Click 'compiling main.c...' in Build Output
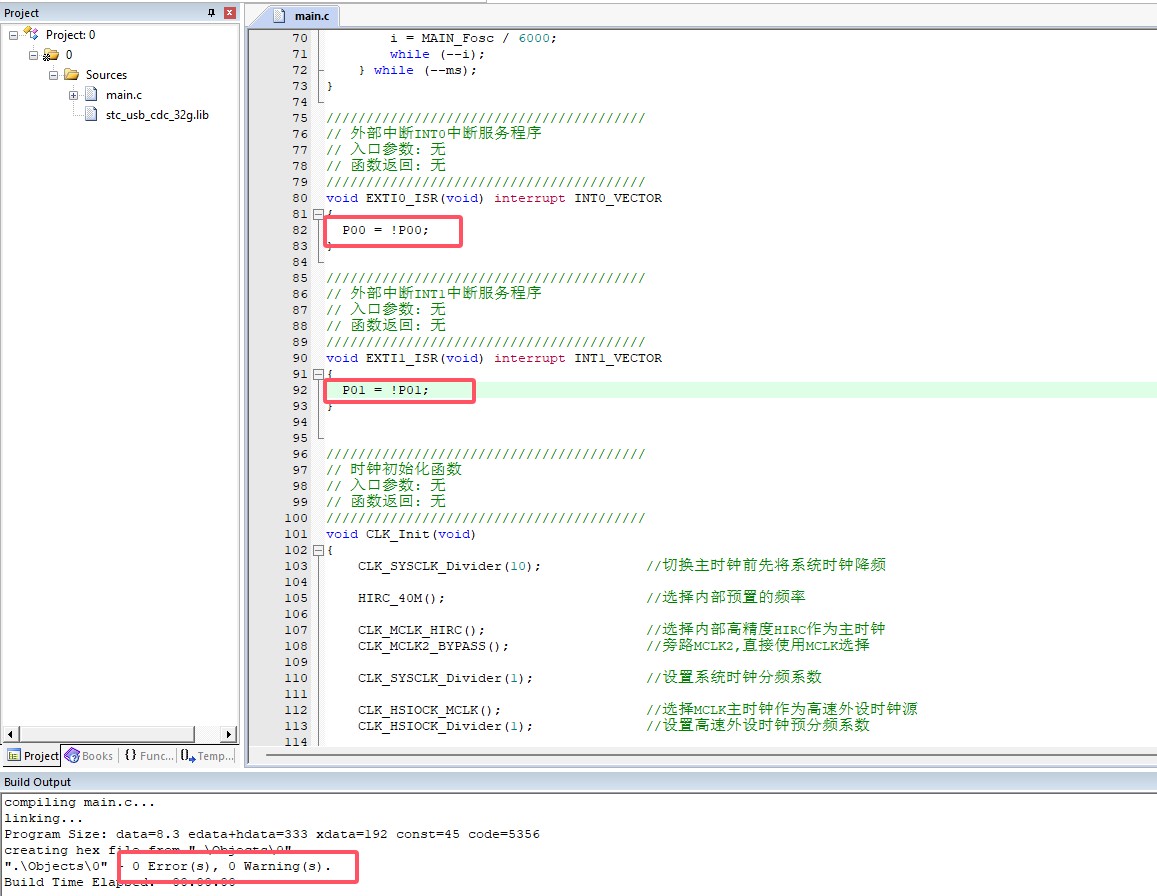 click(80, 802)
